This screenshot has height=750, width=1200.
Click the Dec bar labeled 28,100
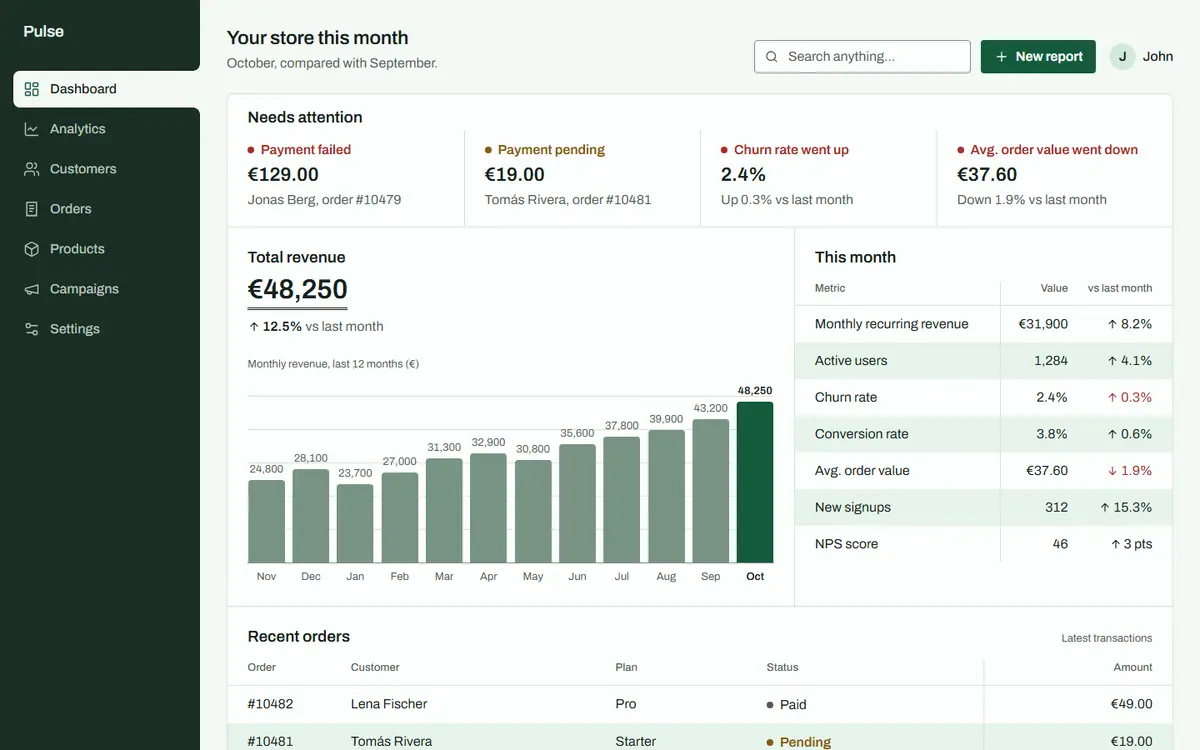311,516
